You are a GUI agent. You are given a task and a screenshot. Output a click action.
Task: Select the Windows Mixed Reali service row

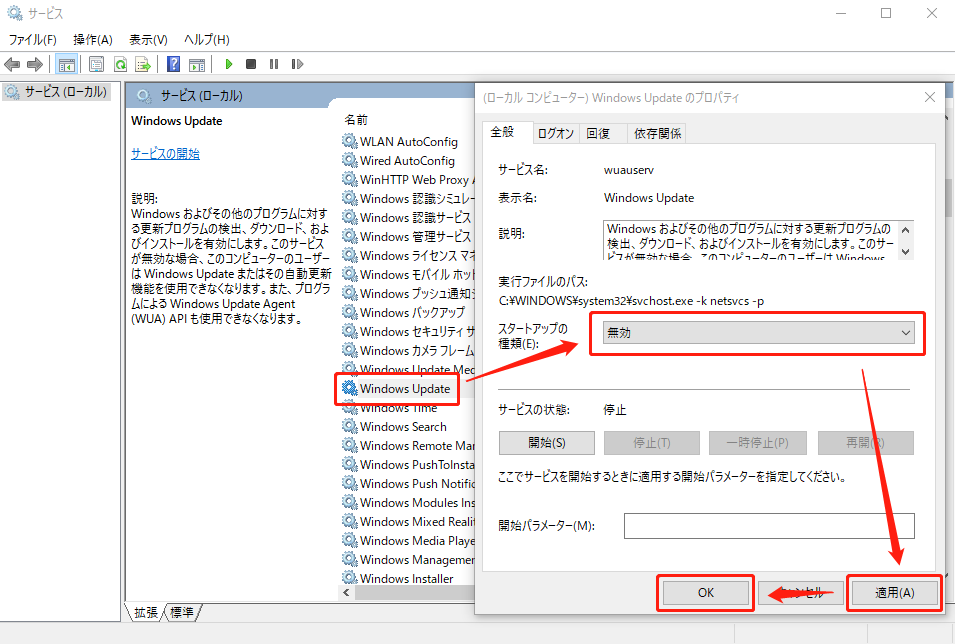pyautogui.click(x=407, y=522)
